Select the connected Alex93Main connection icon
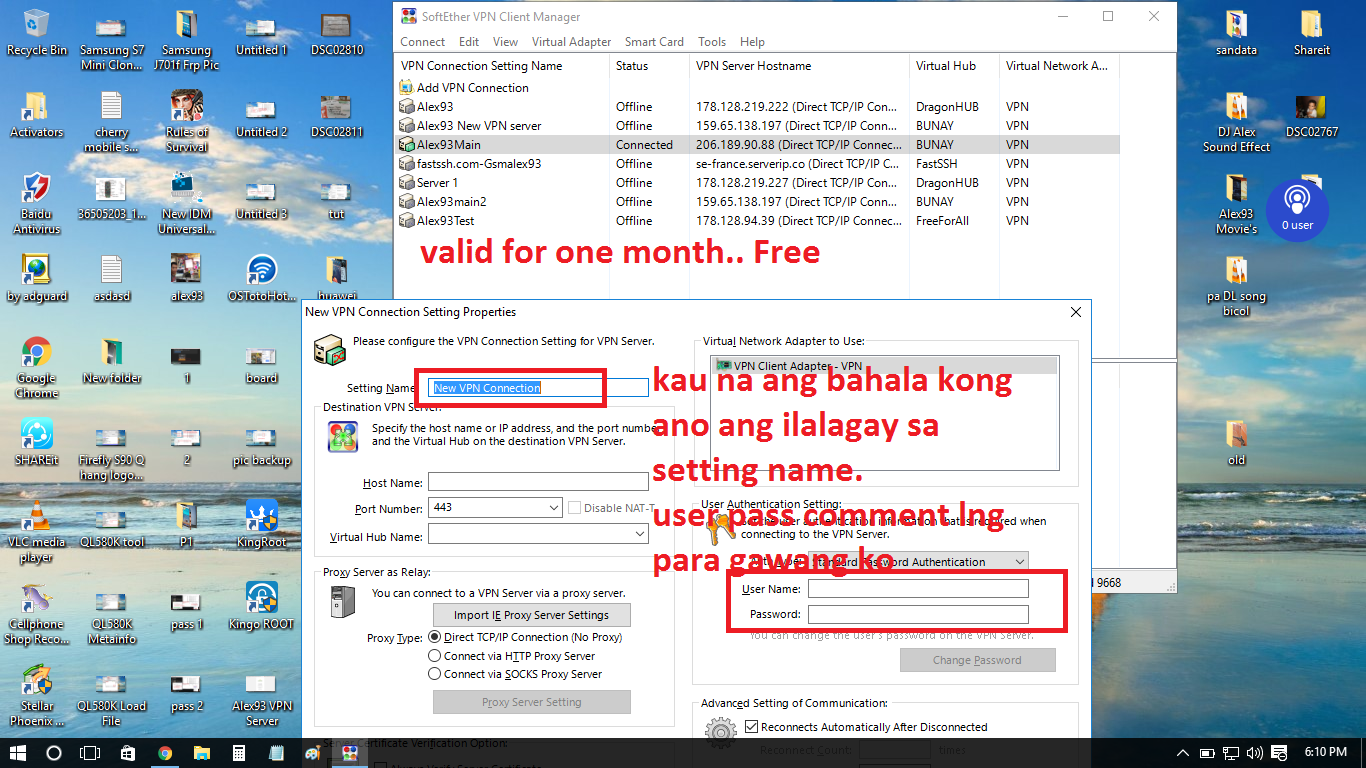The height and width of the screenshot is (768, 1366). pyautogui.click(x=407, y=145)
